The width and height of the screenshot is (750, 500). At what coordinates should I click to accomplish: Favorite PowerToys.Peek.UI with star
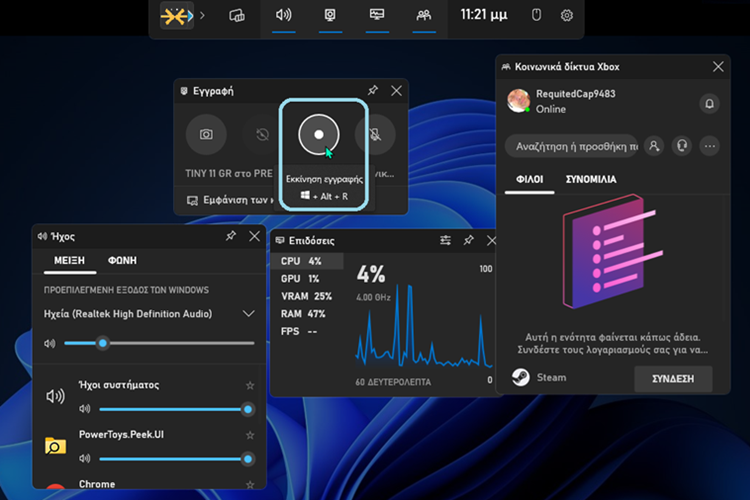point(250,435)
